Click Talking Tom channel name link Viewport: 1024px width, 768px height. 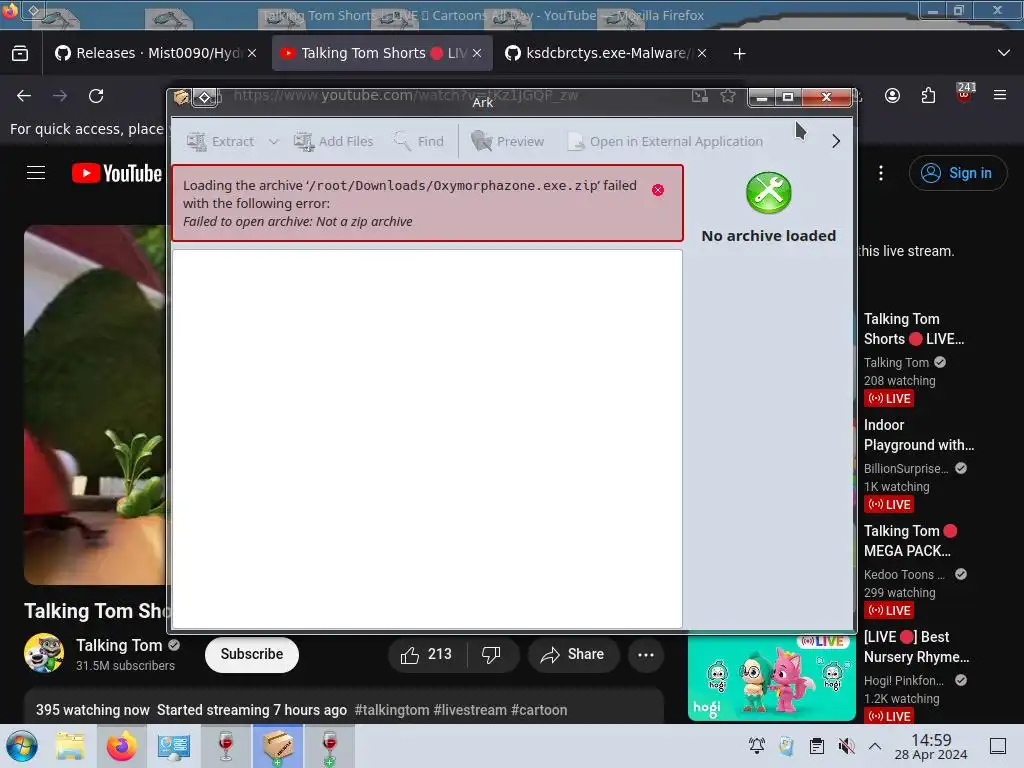click(x=119, y=645)
